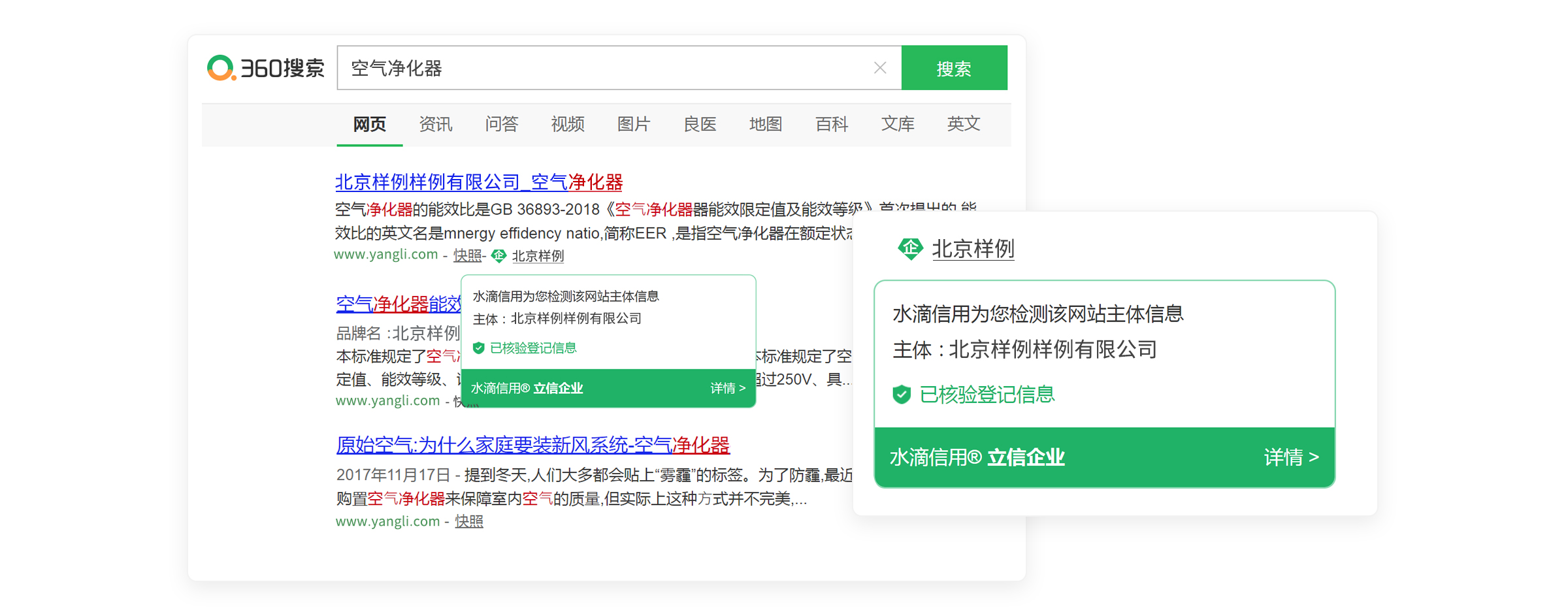Image resolution: width=1568 pixels, height=616 pixels.
Task: Click 详情 > in the enlarged card
Action: (x=1290, y=457)
